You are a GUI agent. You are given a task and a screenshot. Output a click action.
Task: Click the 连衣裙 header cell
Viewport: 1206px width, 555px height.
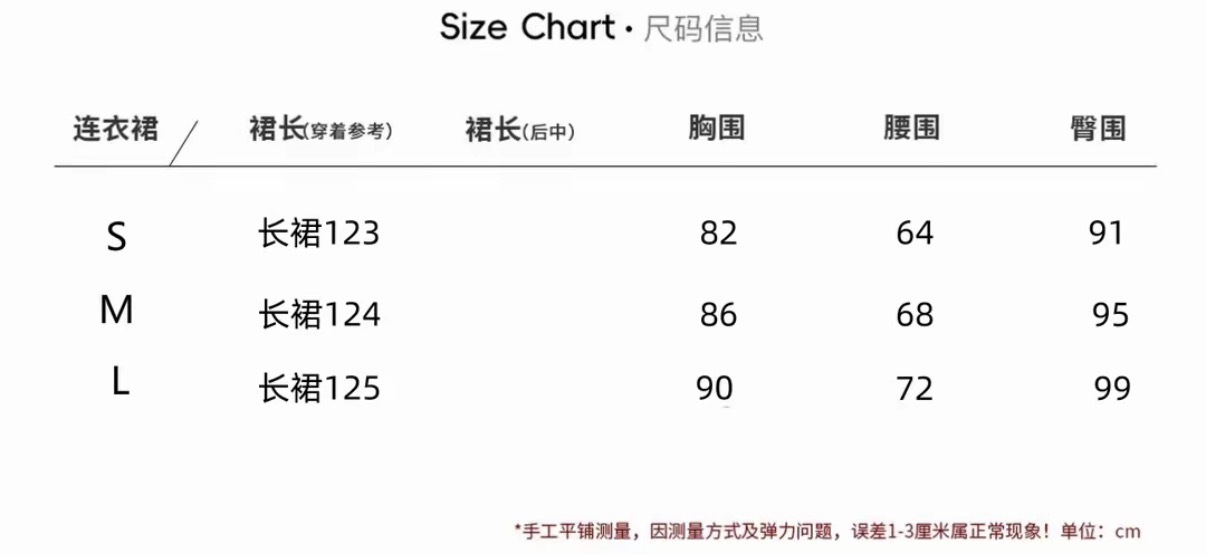[x=116, y=129]
